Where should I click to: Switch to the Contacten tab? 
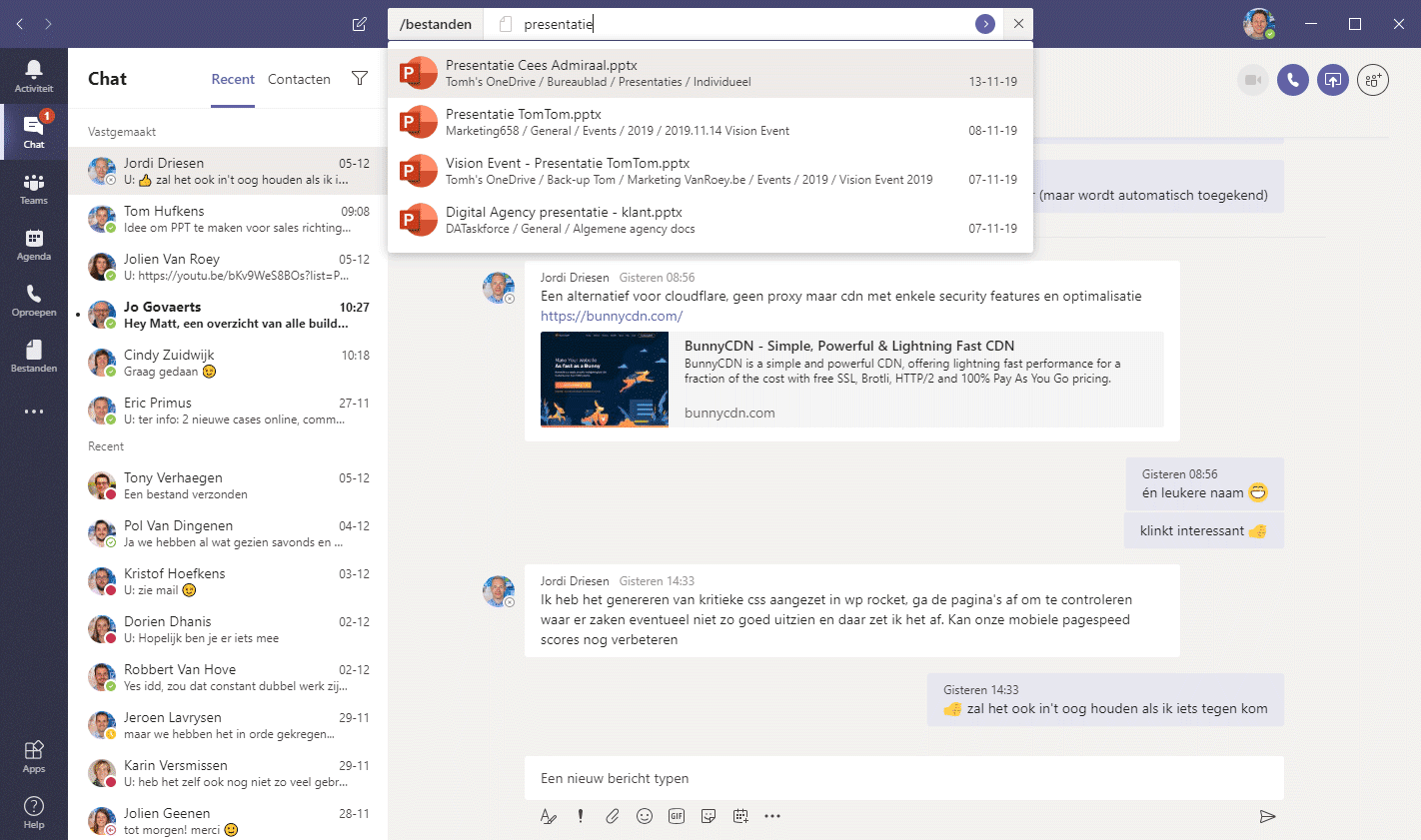tap(299, 79)
